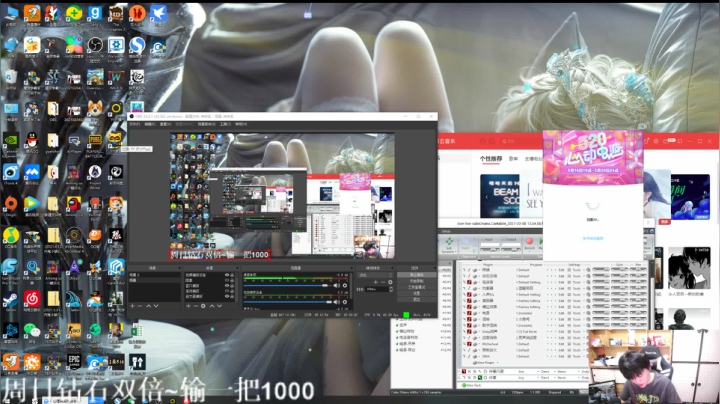The width and height of the screenshot is (720, 404).
Task: Launch the Overcooked 2 desktop shortcut
Action: click(x=95, y=77)
